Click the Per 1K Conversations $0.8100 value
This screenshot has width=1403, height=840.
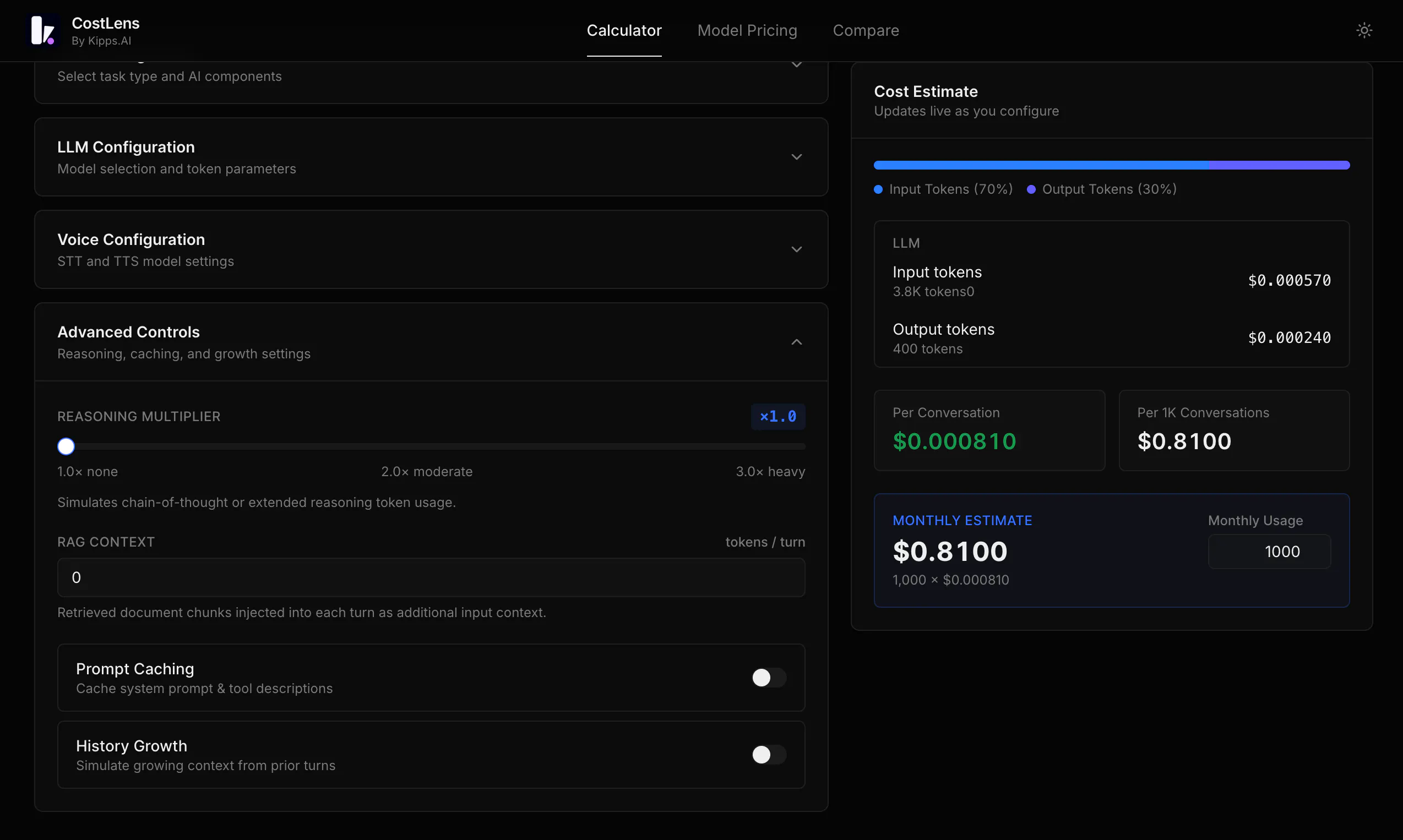[x=1184, y=441]
